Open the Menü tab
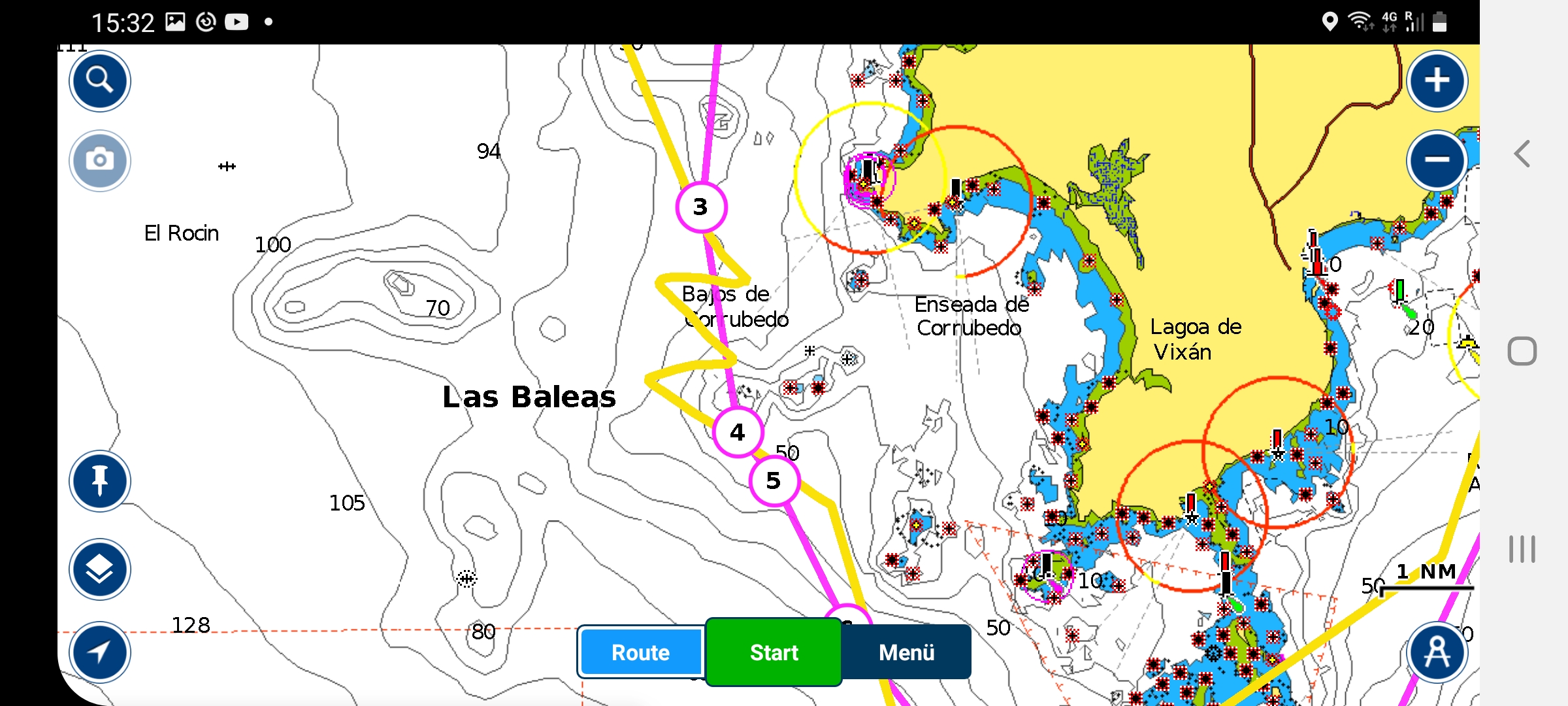The image size is (1568, 706). pos(906,652)
